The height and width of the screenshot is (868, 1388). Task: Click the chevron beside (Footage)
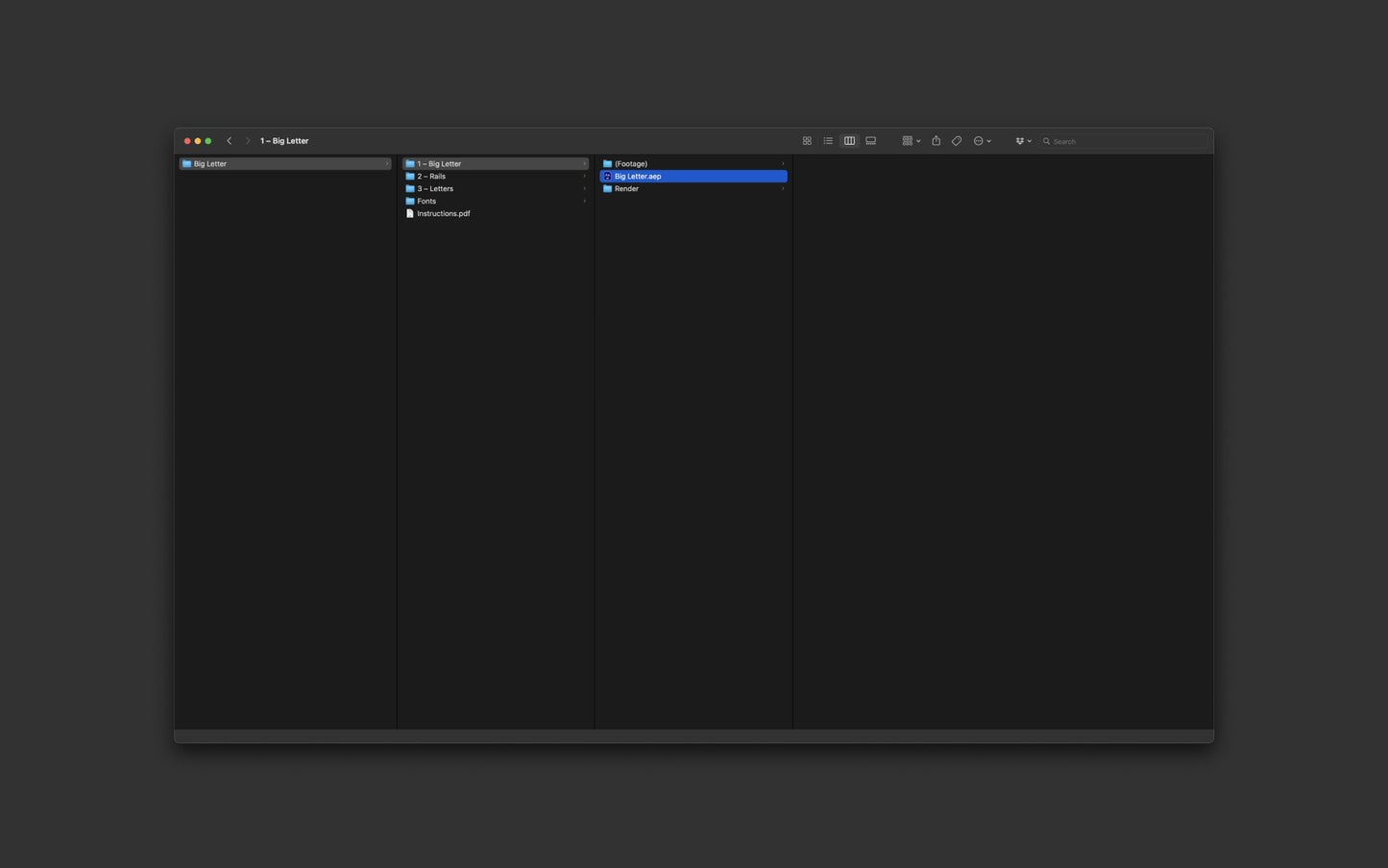pyautogui.click(x=783, y=164)
